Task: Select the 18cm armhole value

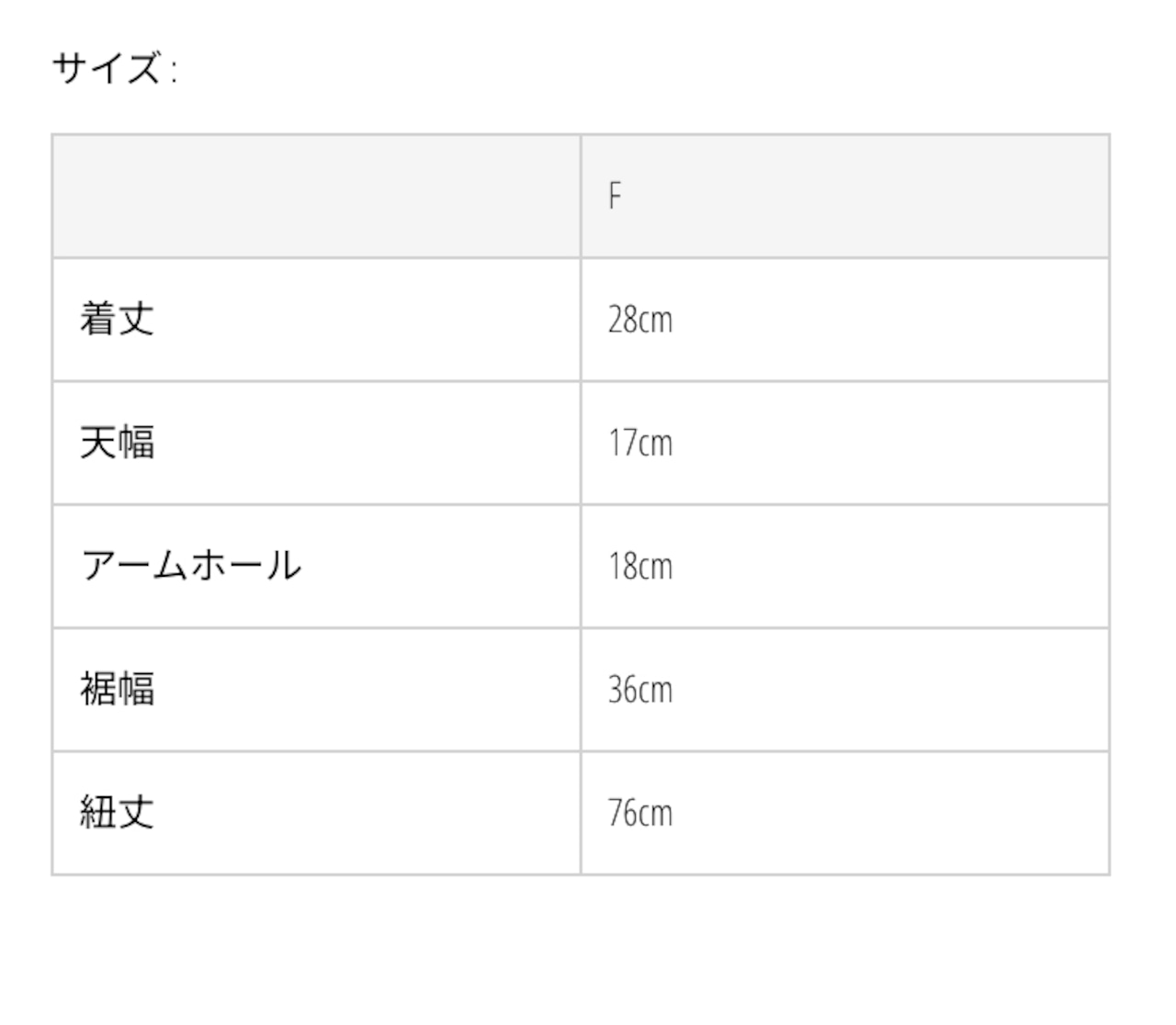Action: coord(640,566)
